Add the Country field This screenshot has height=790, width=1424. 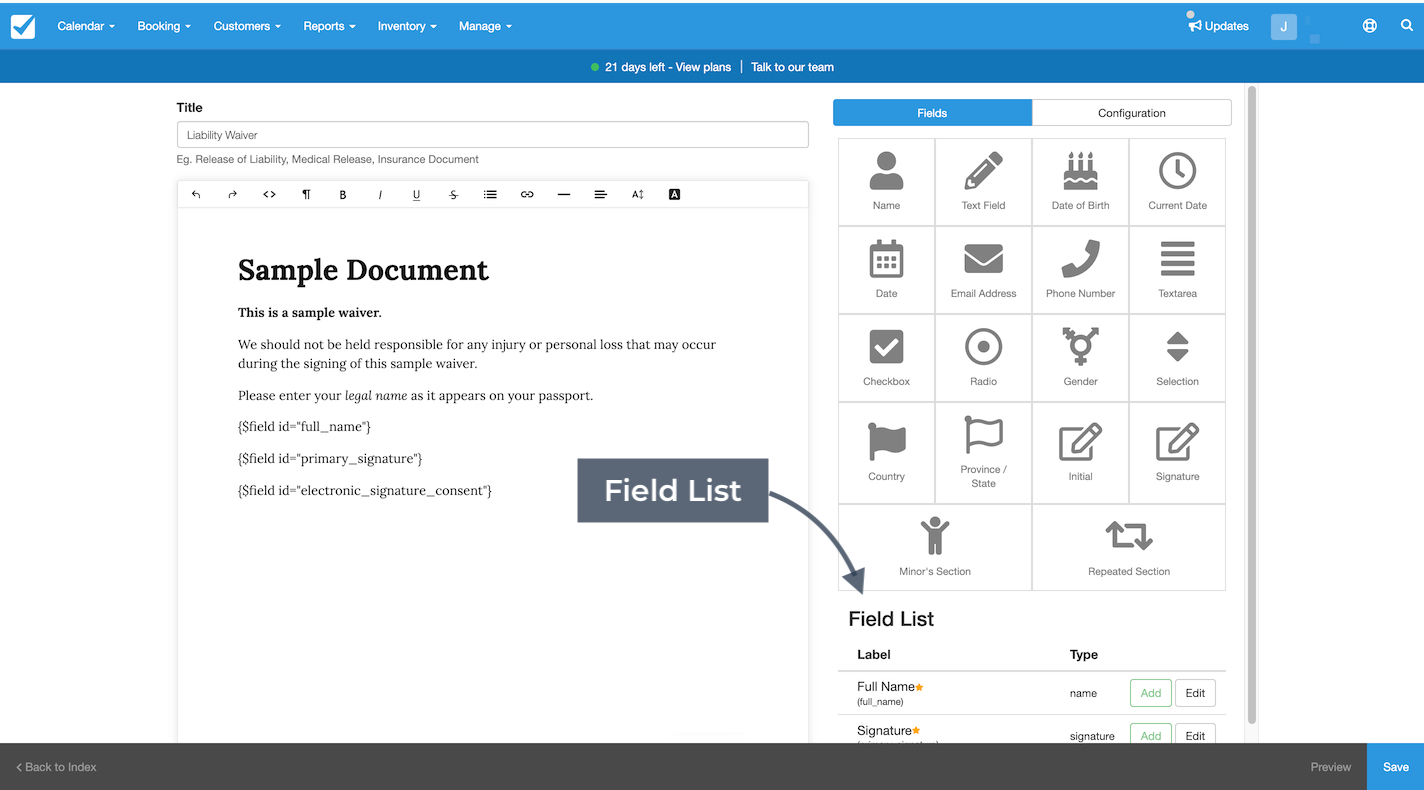point(886,453)
